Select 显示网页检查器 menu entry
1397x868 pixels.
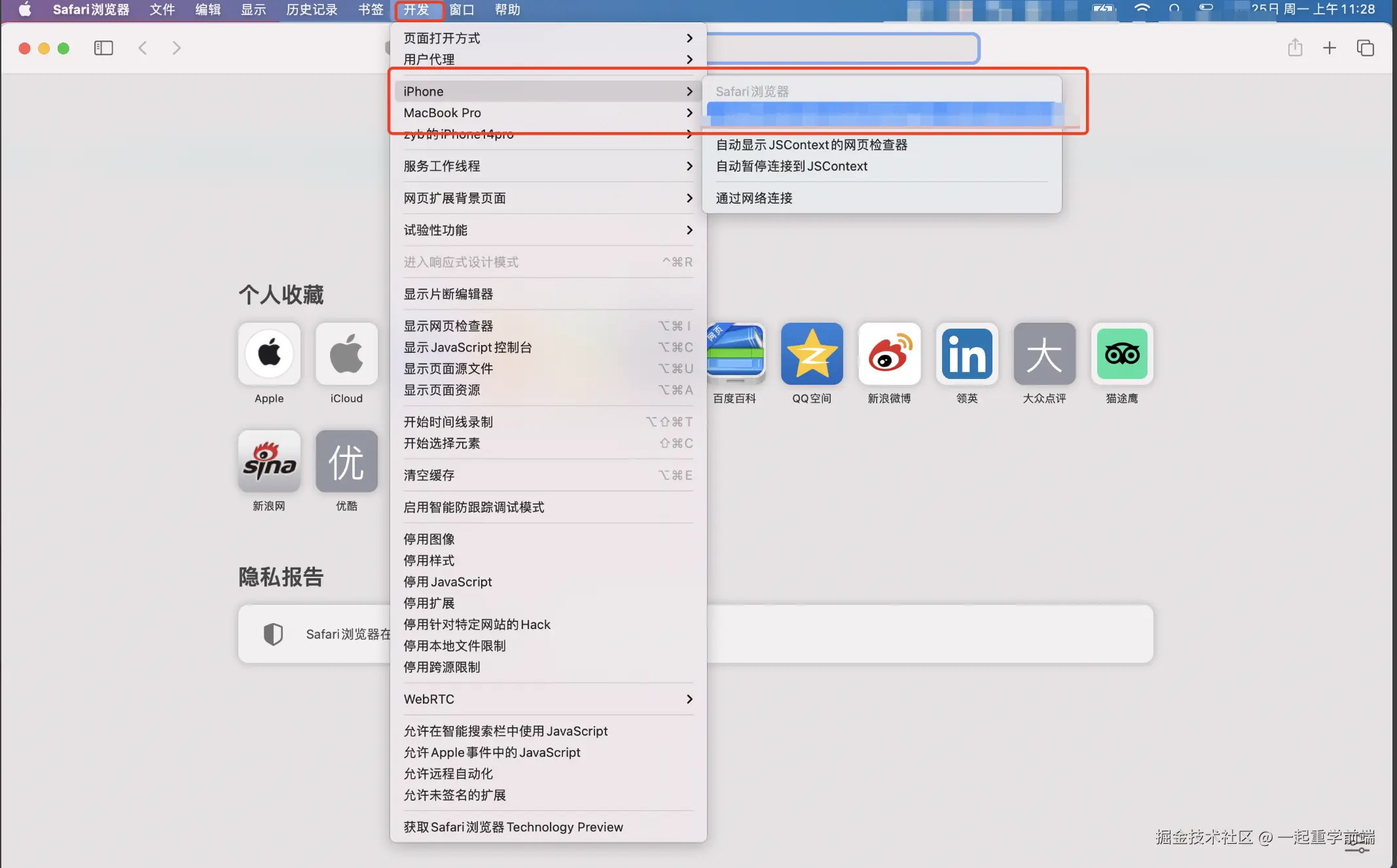448,325
